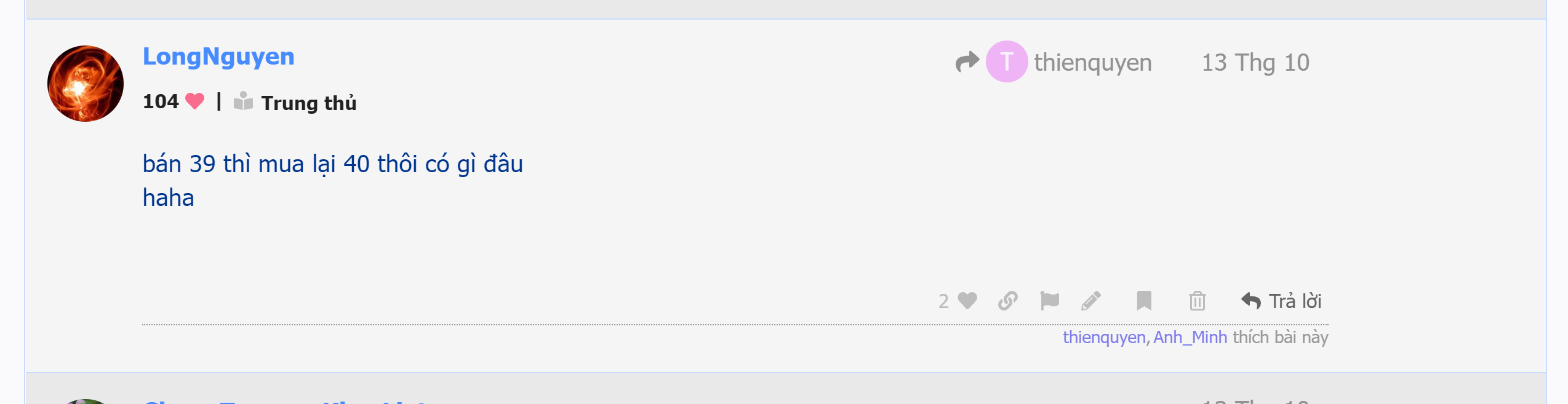Click LongNguyen's fiery profile avatar
This screenshot has height=404, width=1568.
(86, 84)
